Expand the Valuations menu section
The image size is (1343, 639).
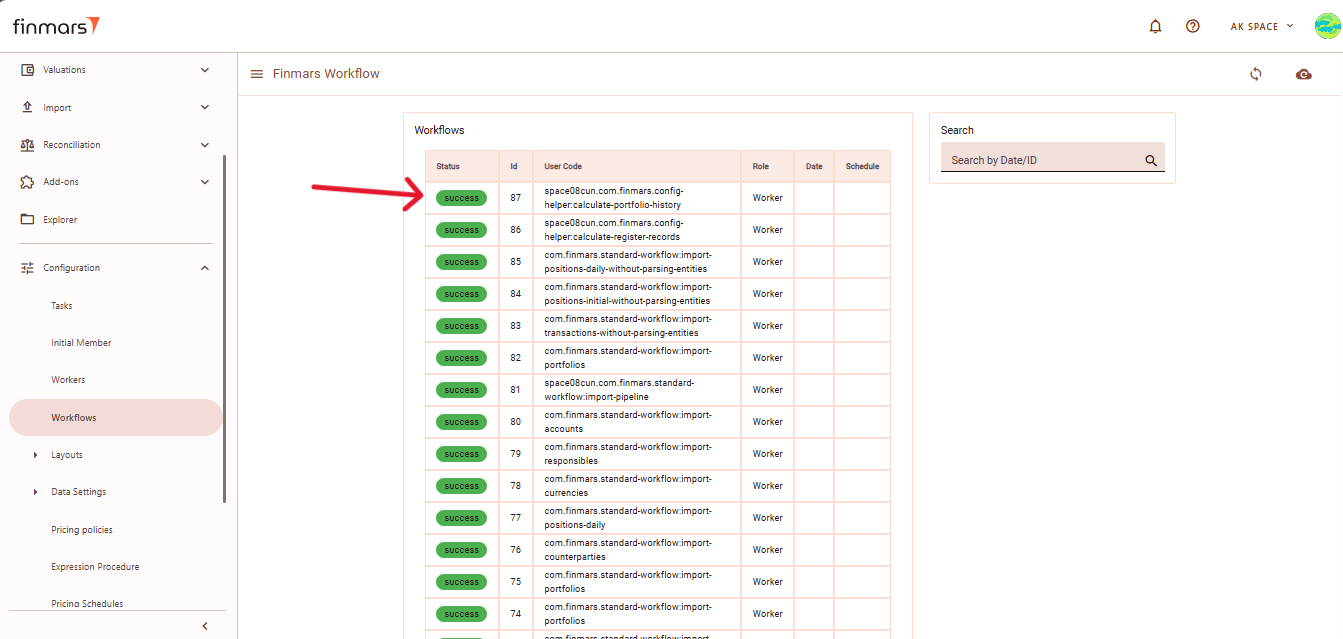(205, 70)
